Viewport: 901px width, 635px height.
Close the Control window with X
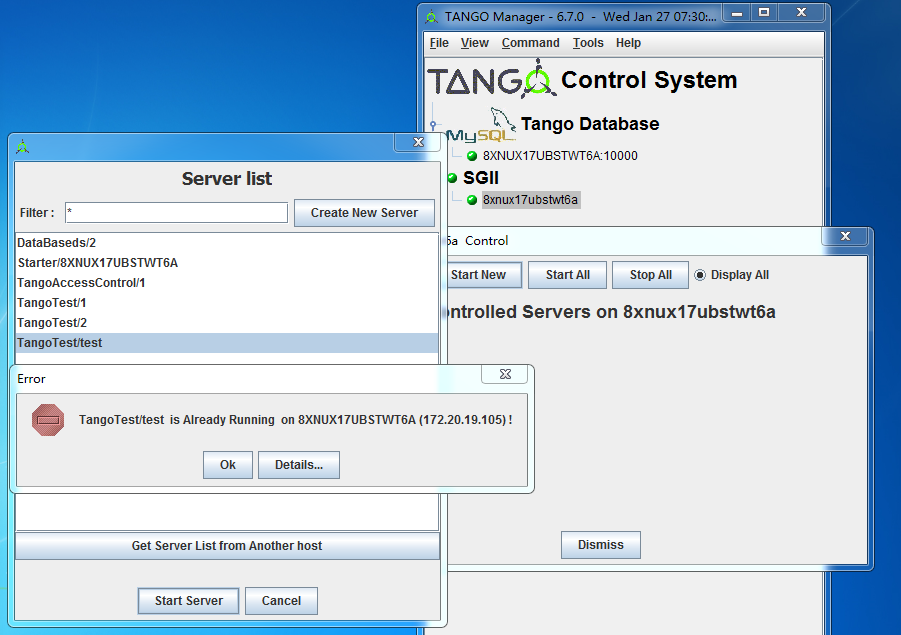(x=845, y=236)
